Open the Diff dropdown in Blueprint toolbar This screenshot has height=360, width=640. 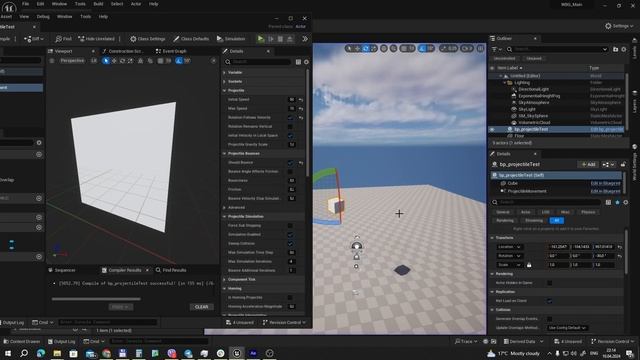pyautogui.click(x=34, y=39)
